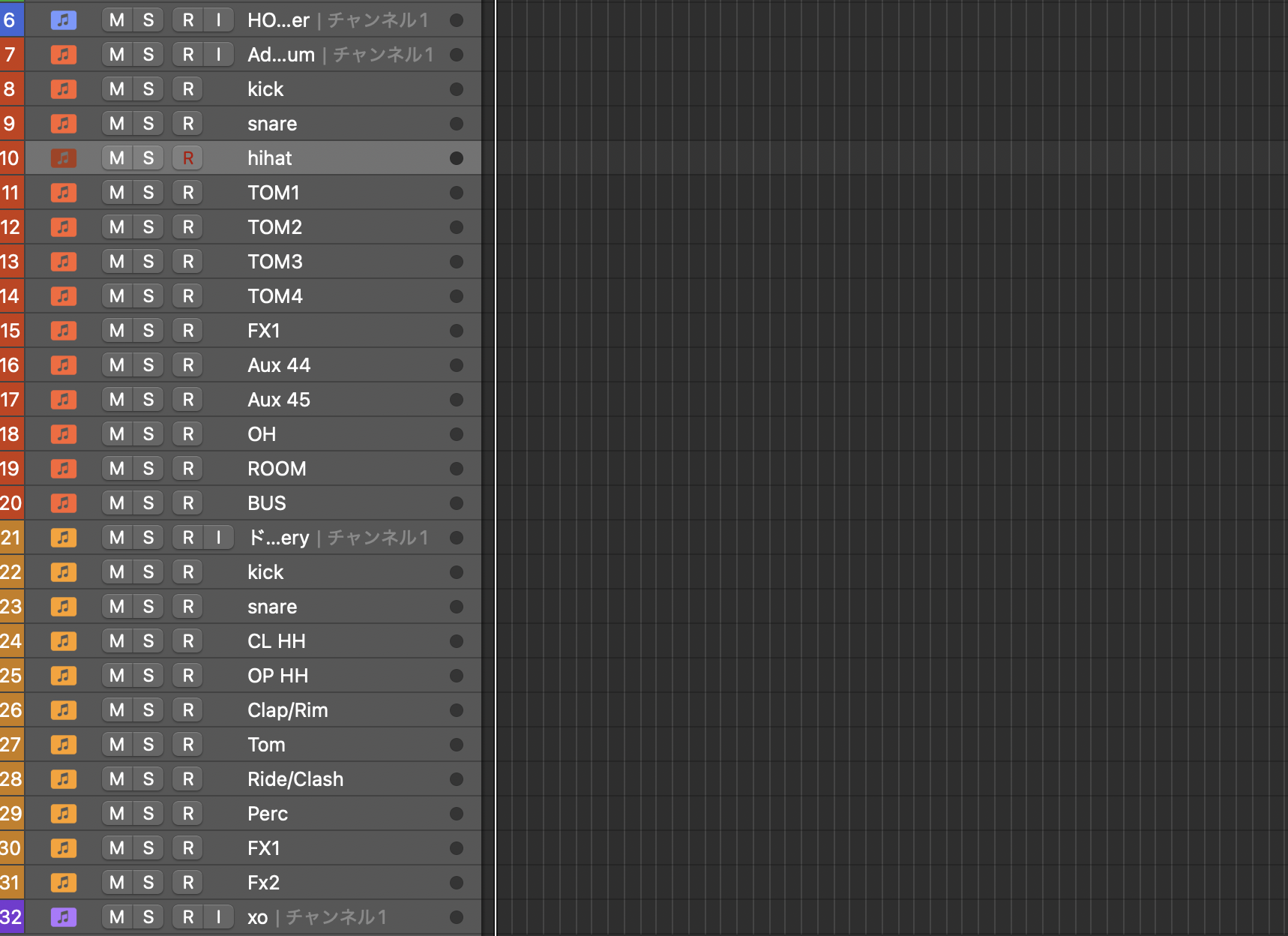The width and height of the screenshot is (1288, 936).
Task: Click the instrument icon on Perc track
Action: click(x=64, y=814)
